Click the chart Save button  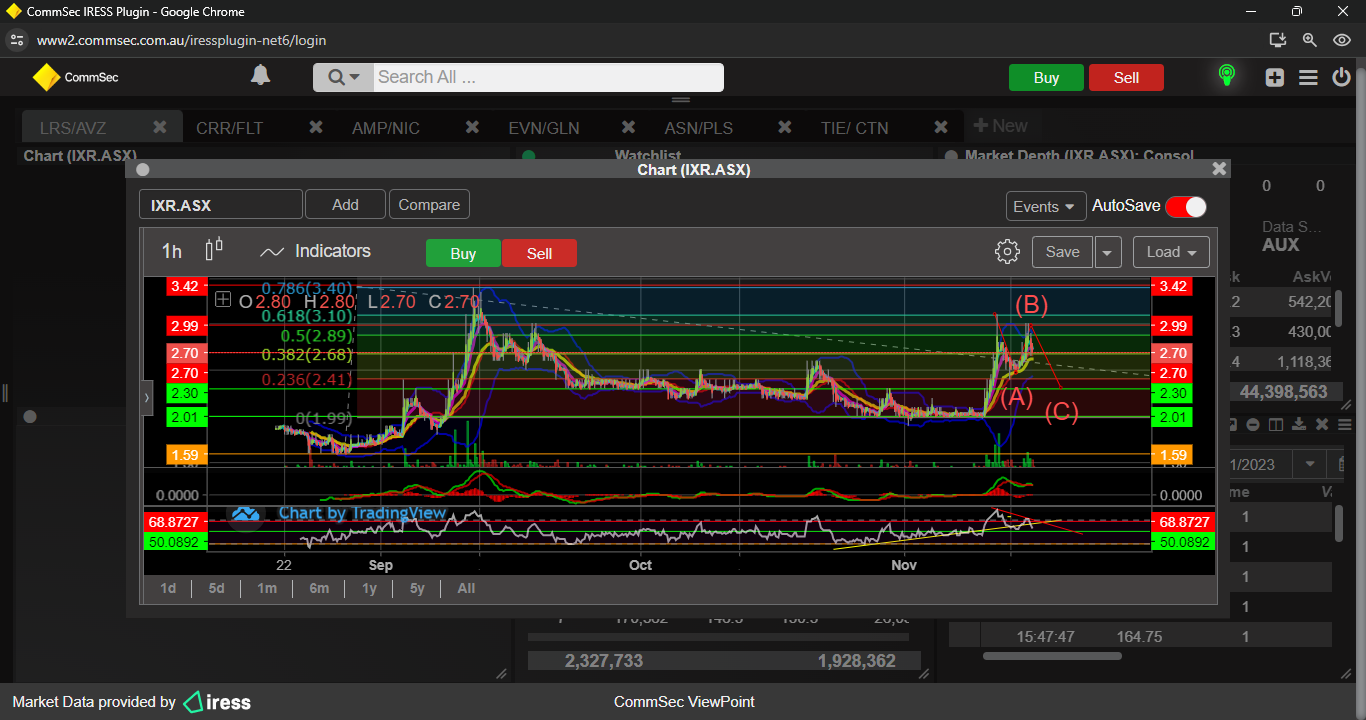click(1062, 252)
